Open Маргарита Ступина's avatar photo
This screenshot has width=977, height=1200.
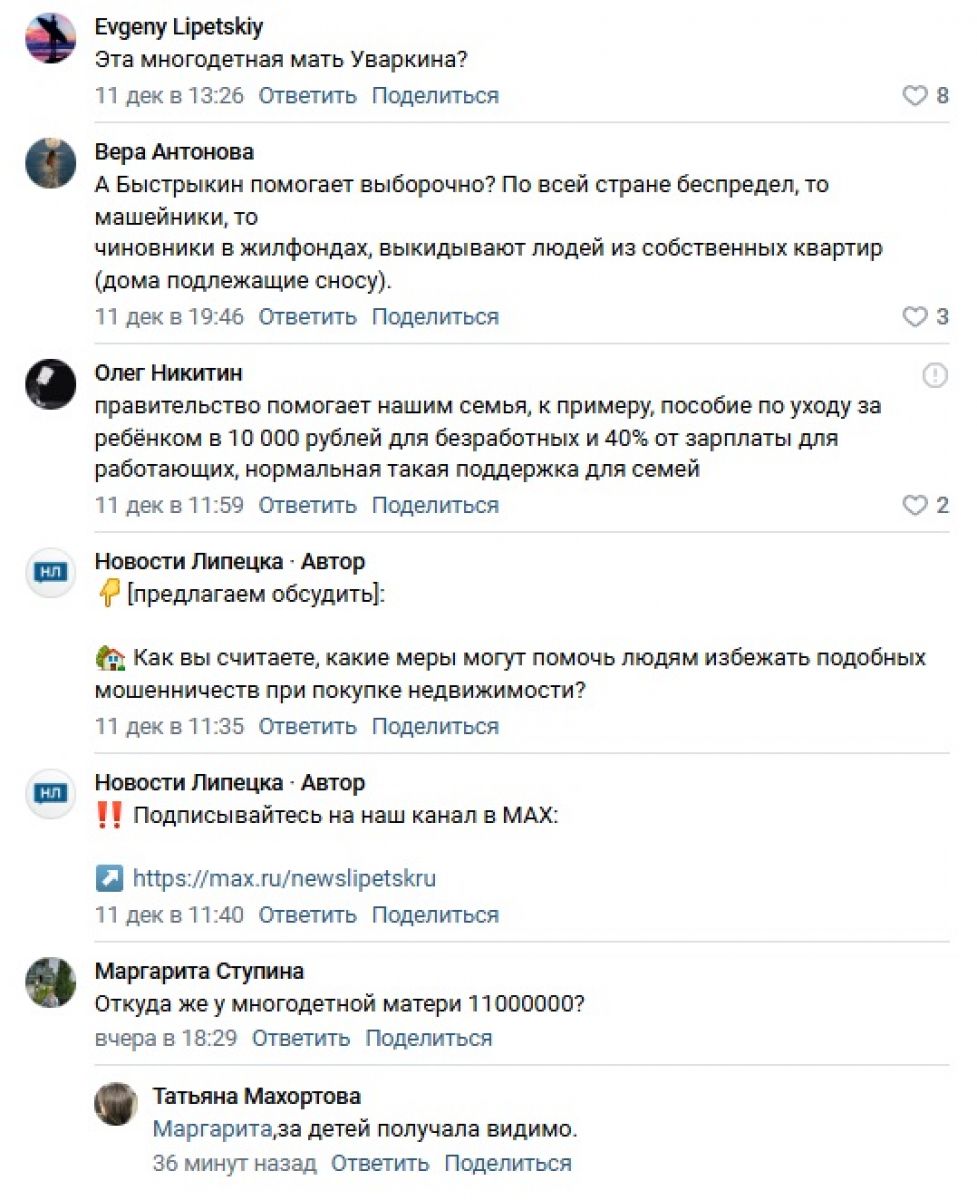click(51, 982)
